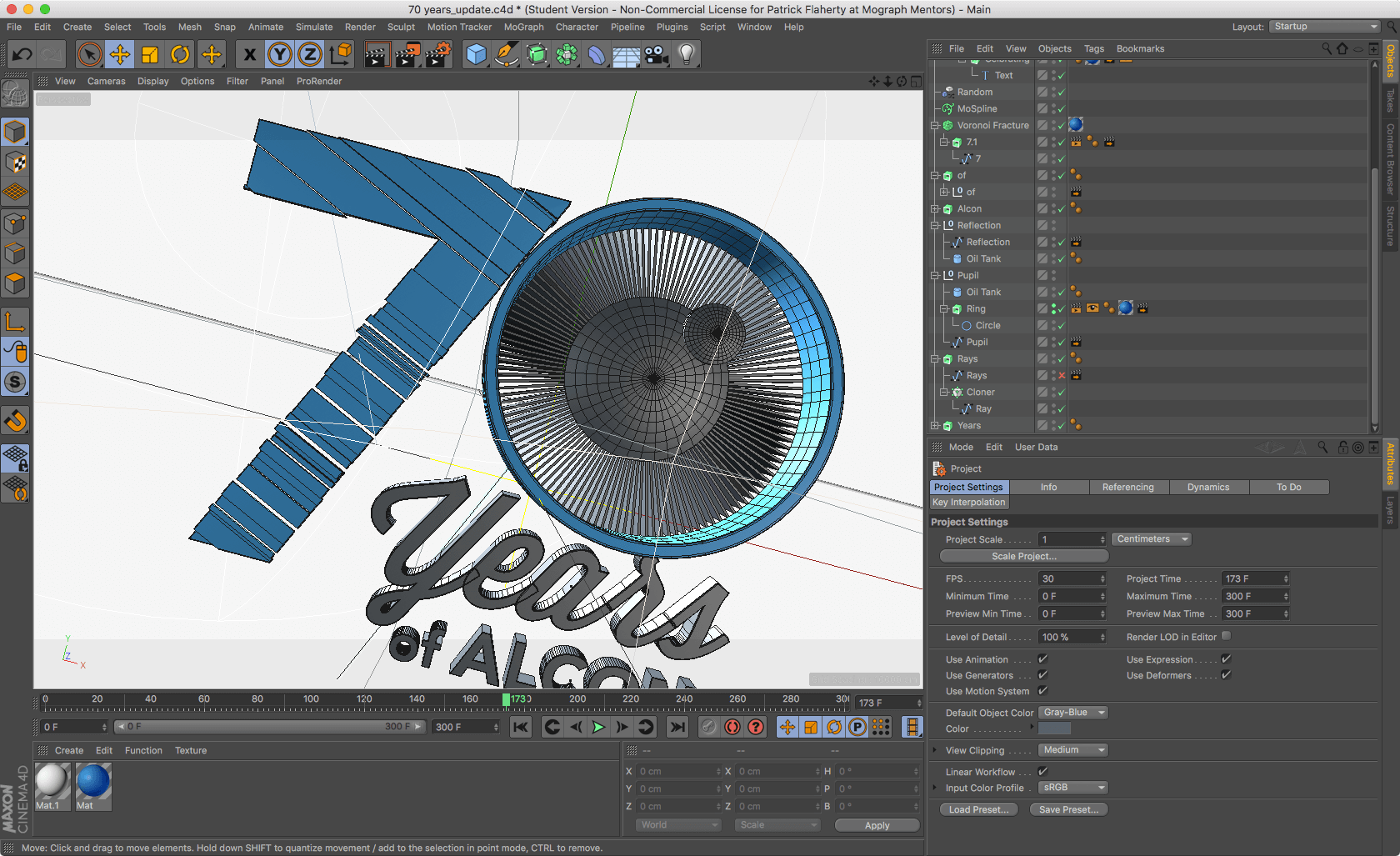Toggle Linear Workflow checkbox
The image size is (1400, 856).
coord(1042,772)
